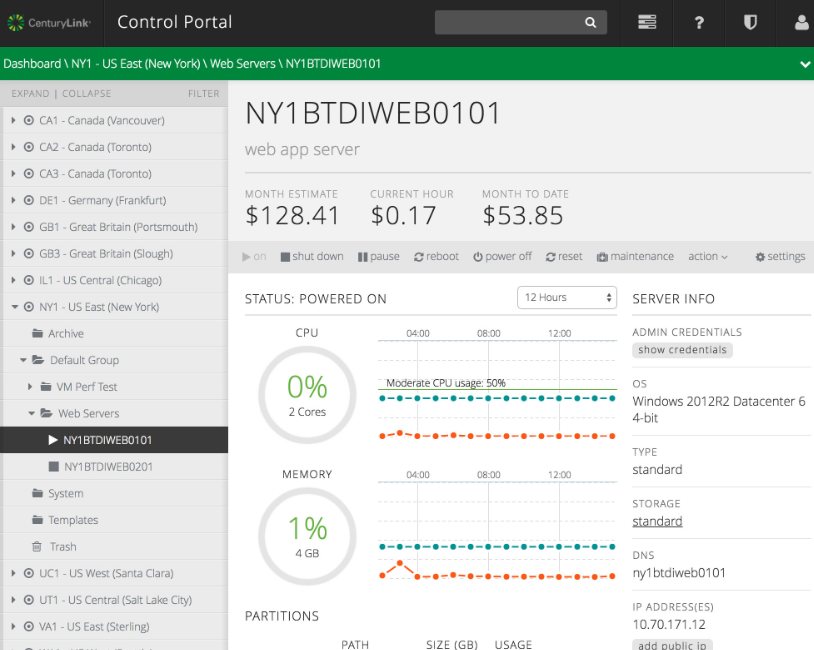
Task: Click the Dashboard breadcrumb link
Action: (32, 64)
